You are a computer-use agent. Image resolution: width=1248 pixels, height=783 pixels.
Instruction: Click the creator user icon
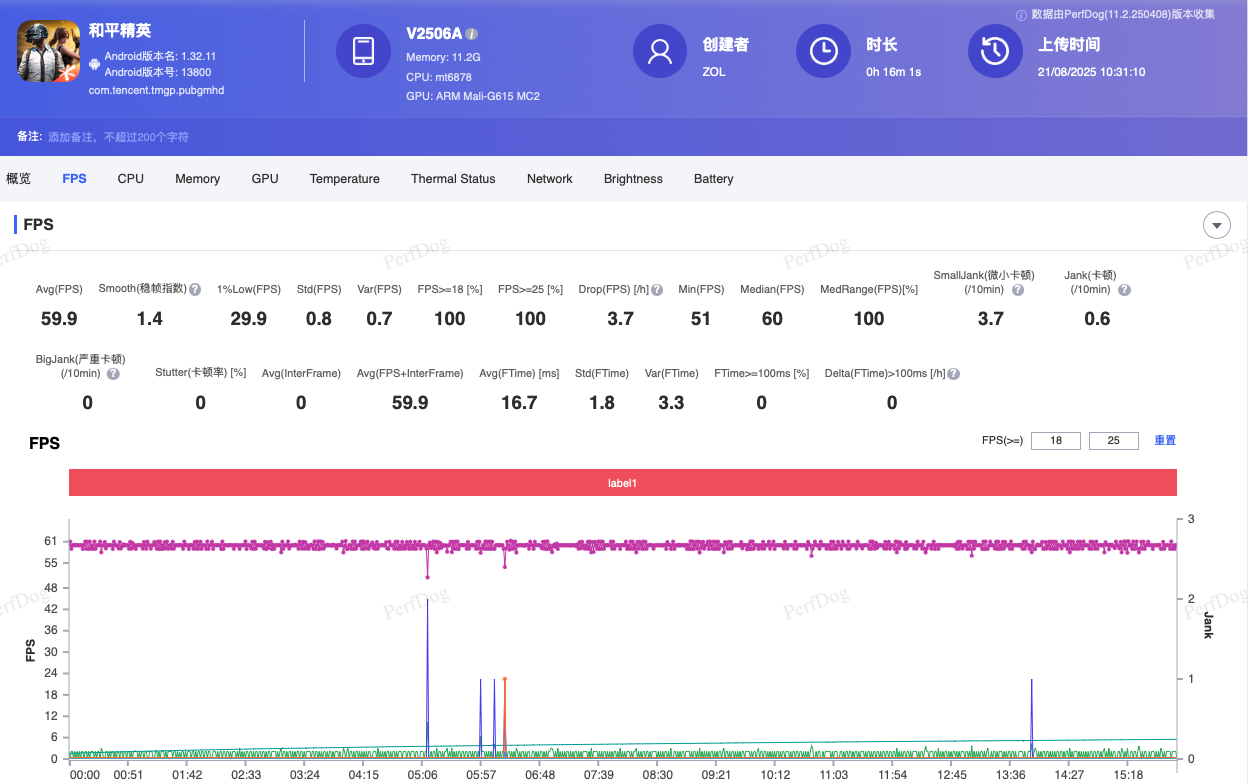[661, 51]
